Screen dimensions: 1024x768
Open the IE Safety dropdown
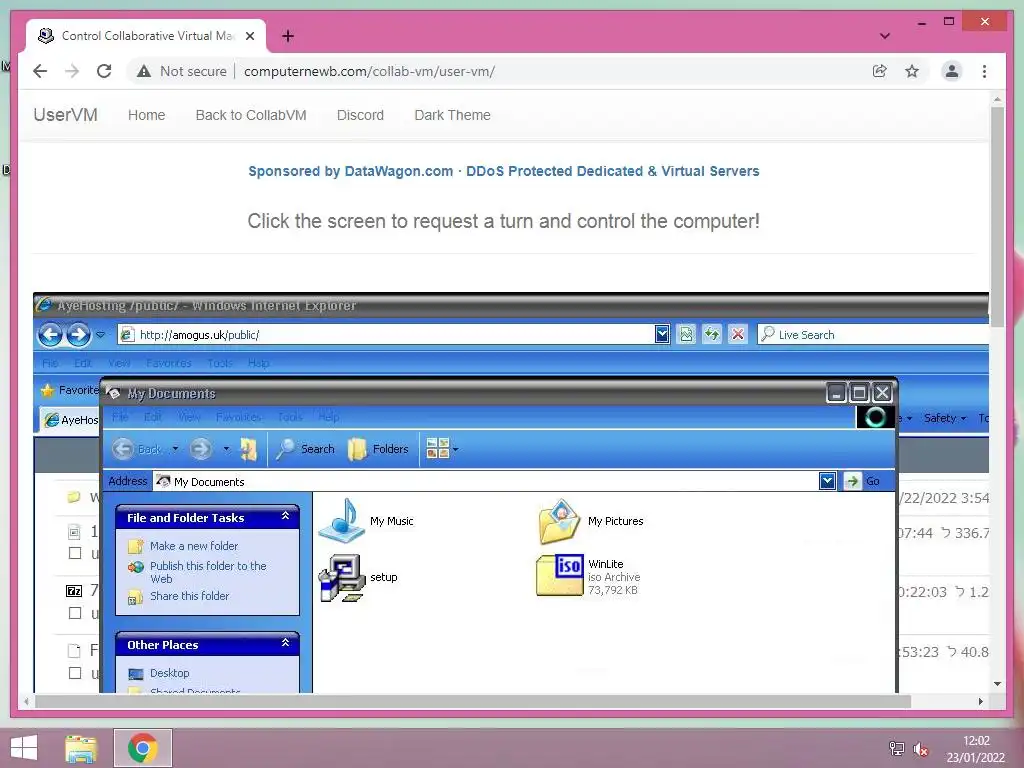coord(944,418)
